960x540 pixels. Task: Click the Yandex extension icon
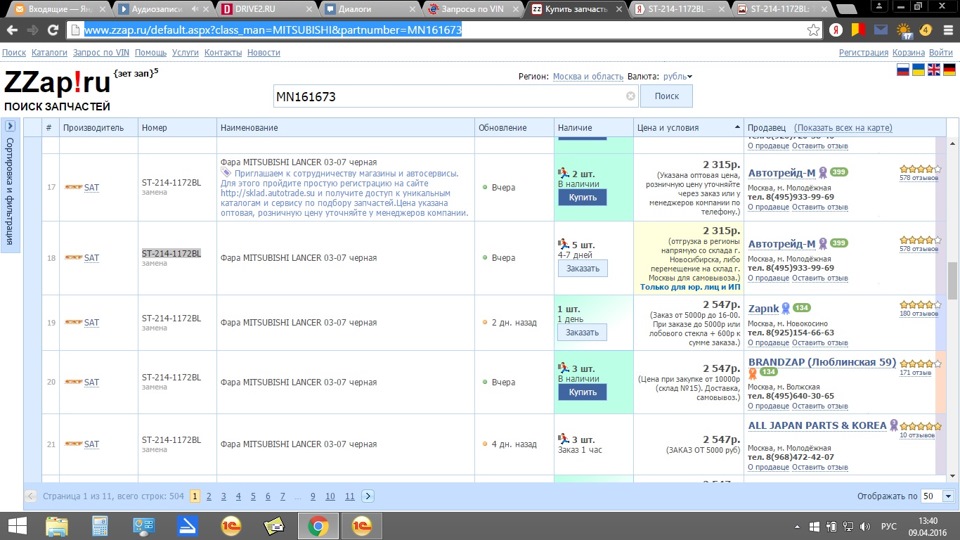click(x=836, y=30)
